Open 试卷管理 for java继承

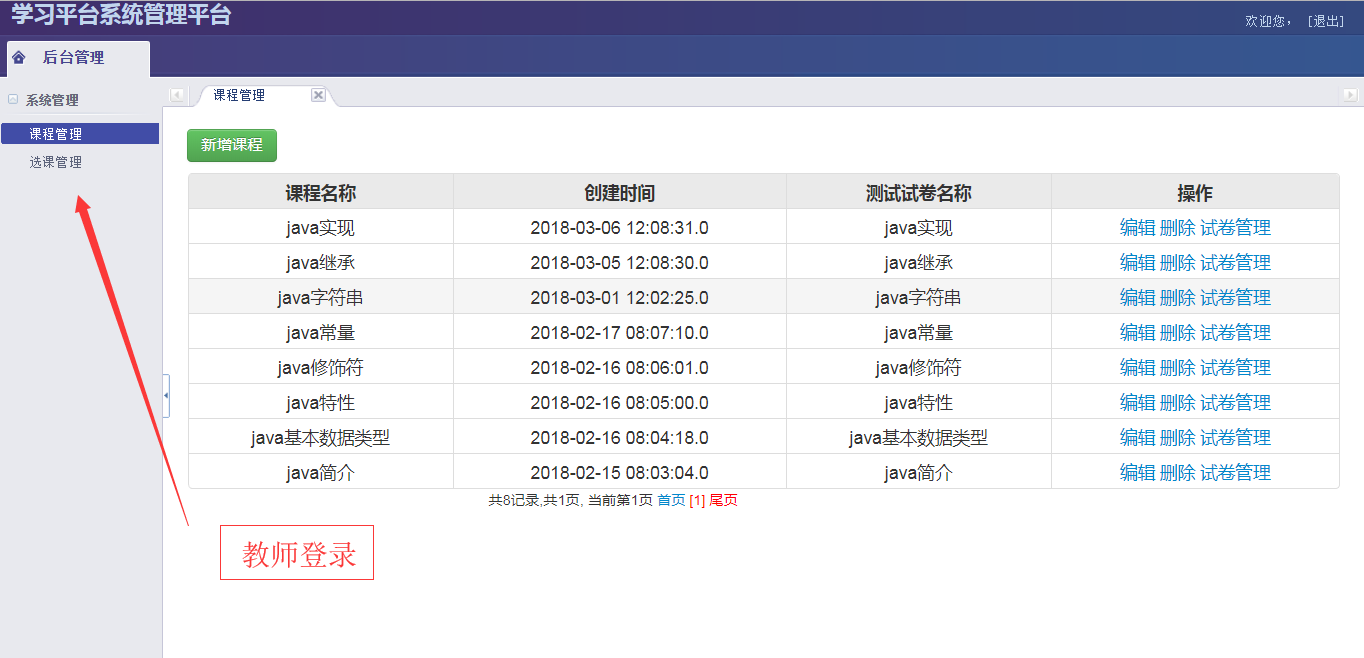click(x=1235, y=263)
